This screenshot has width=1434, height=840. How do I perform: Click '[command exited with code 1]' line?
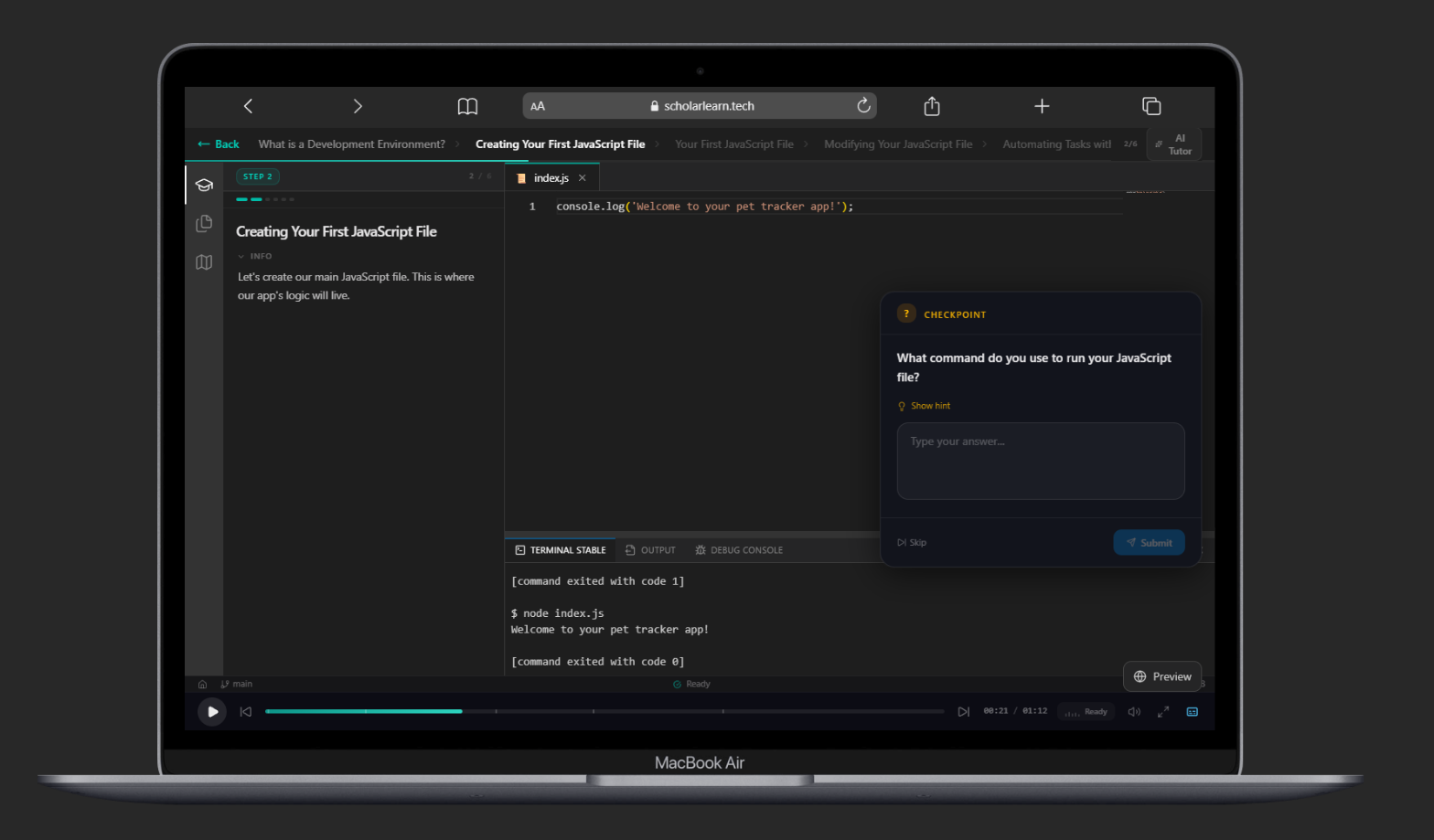[x=597, y=581]
